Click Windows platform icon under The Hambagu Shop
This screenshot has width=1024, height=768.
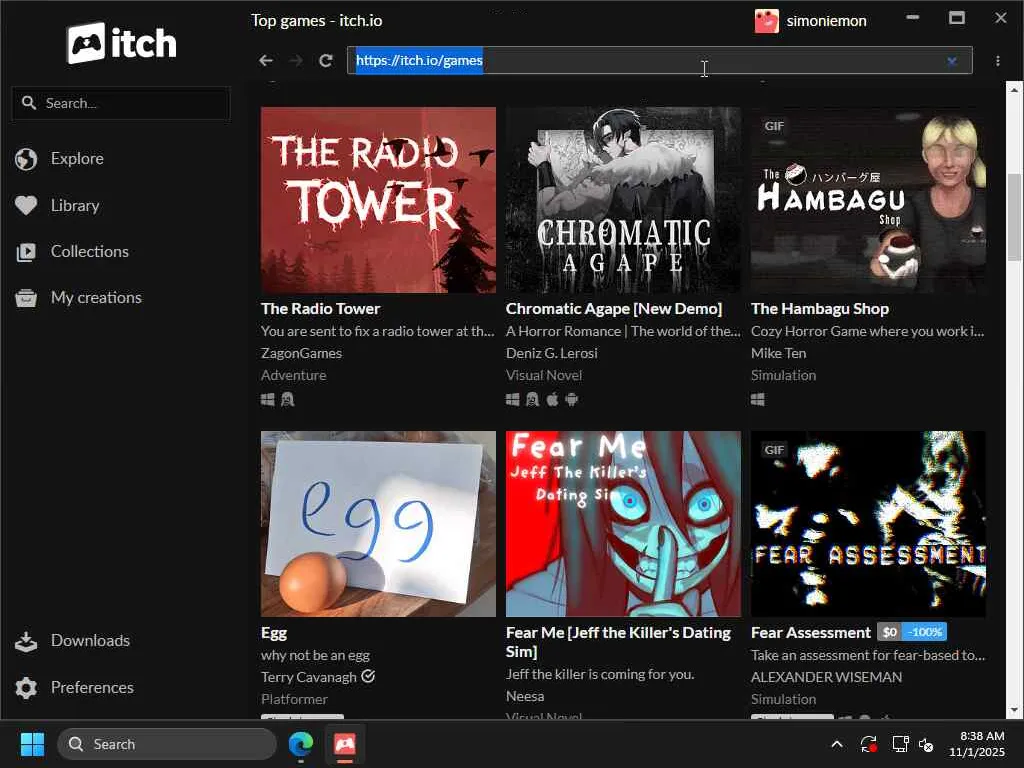[x=758, y=399]
